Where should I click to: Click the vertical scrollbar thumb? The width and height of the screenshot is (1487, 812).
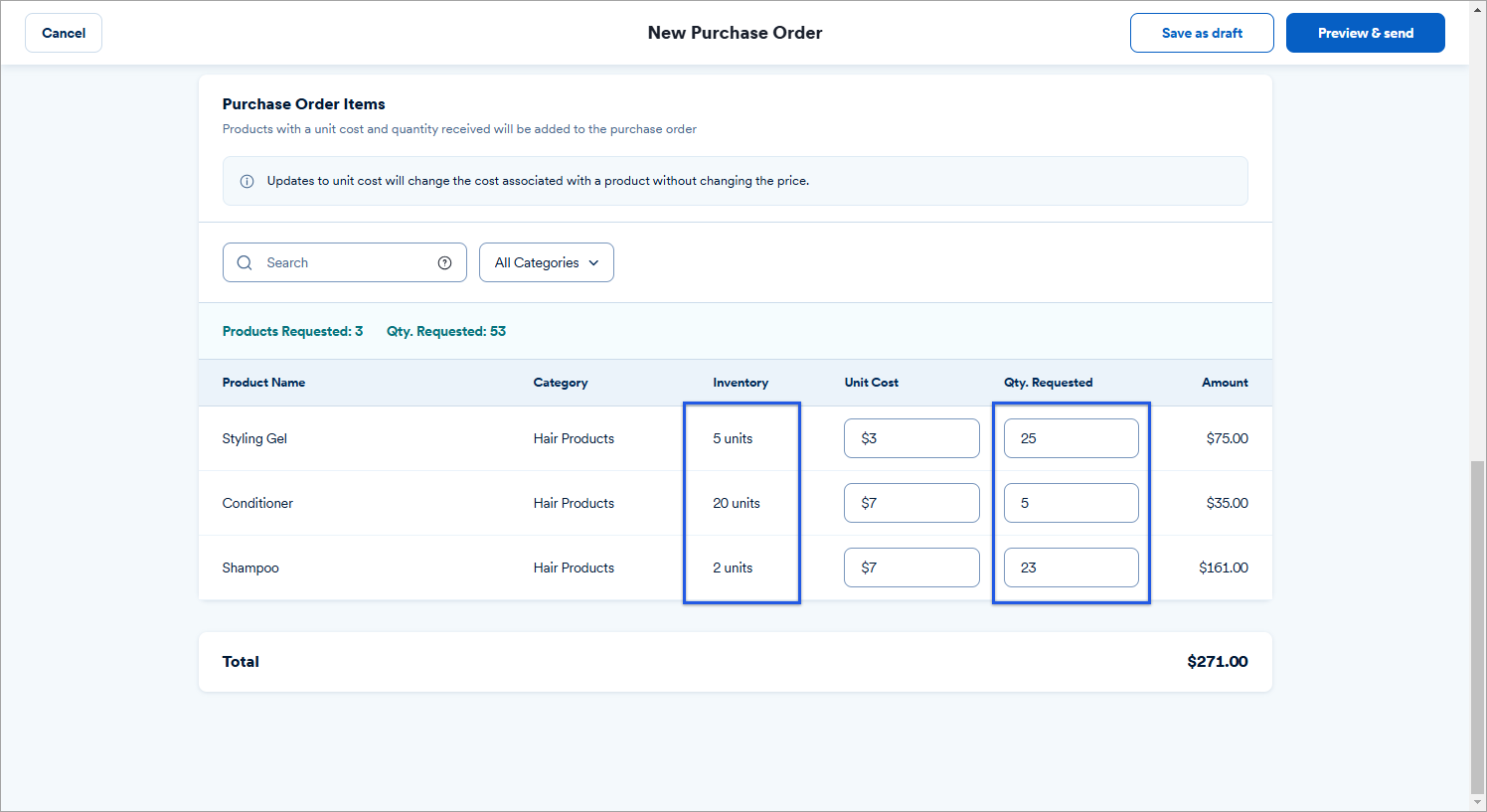tap(1477, 626)
